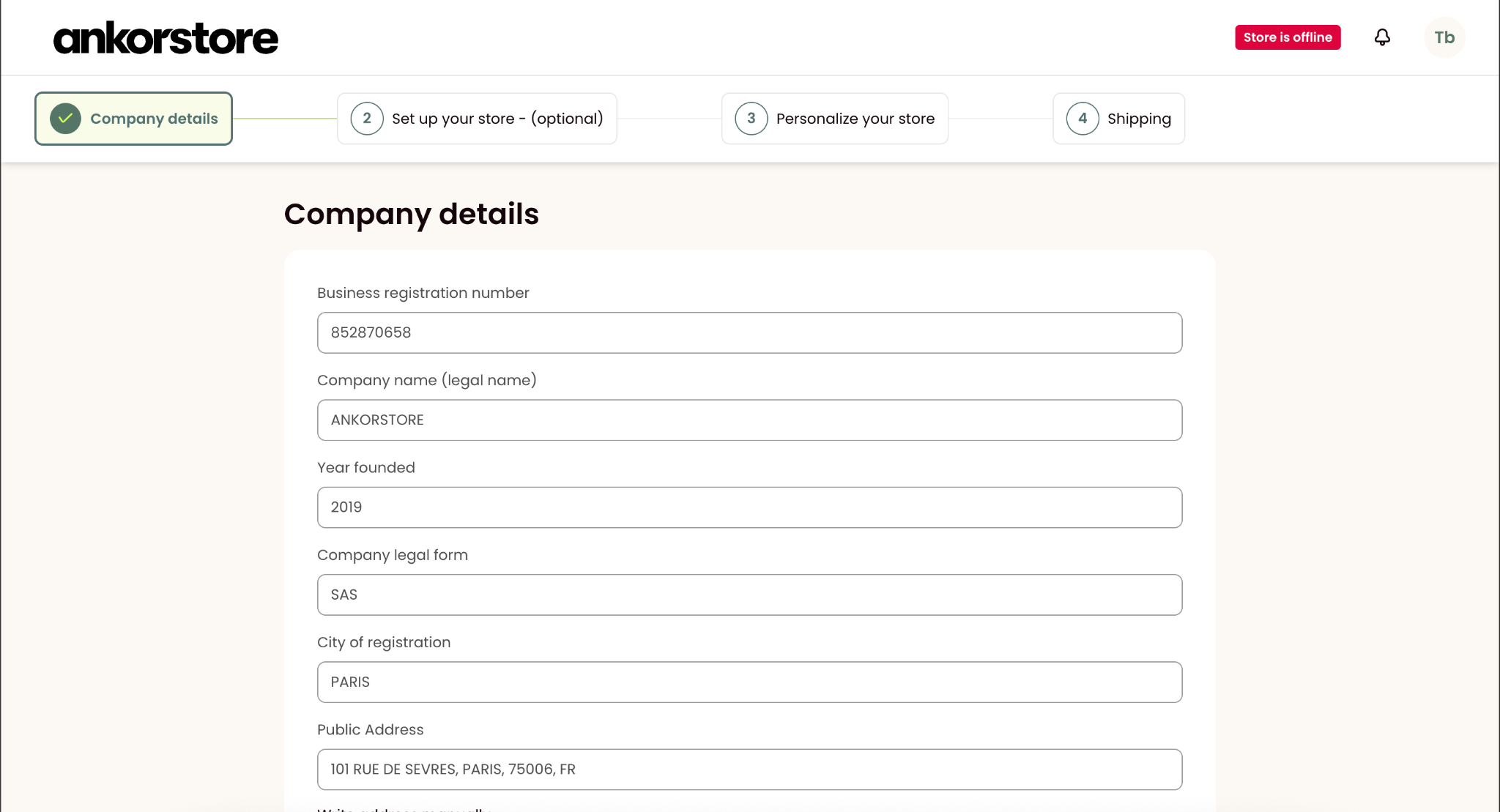Switch to Personalize your store step

(835, 119)
